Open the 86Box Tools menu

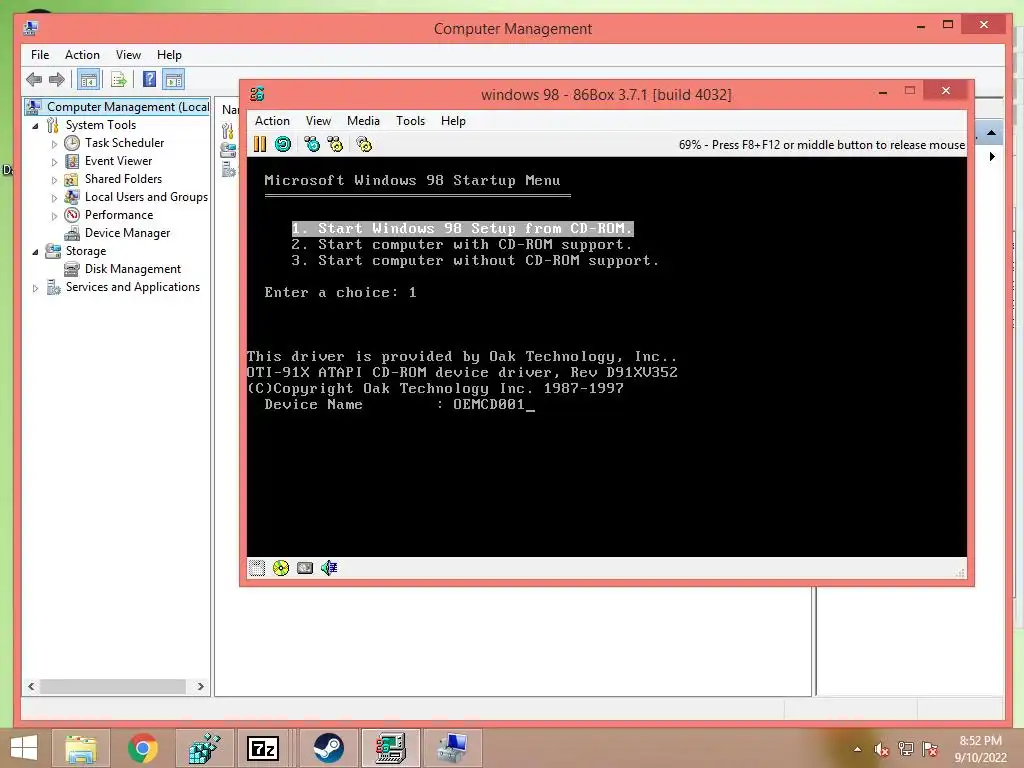click(x=410, y=121)
